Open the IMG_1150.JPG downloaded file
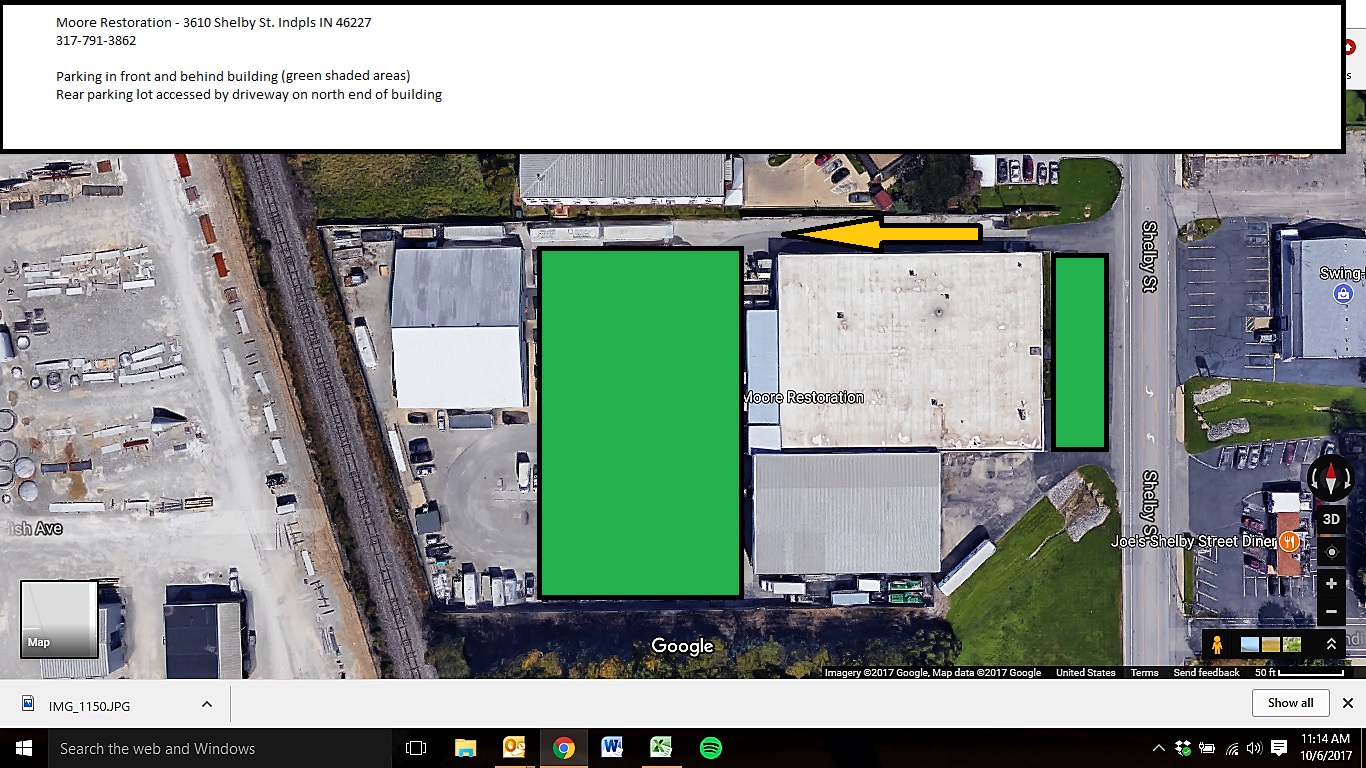 [x=89, y=705]
